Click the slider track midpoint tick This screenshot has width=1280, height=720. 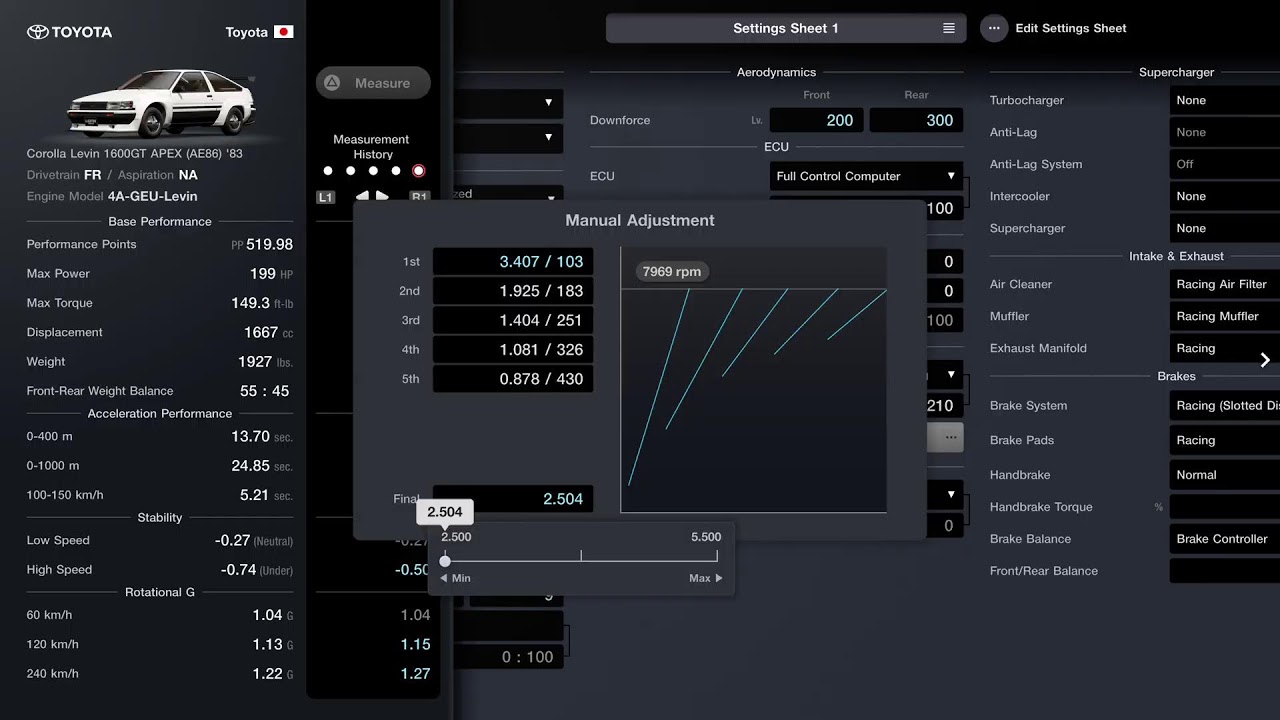581,556
